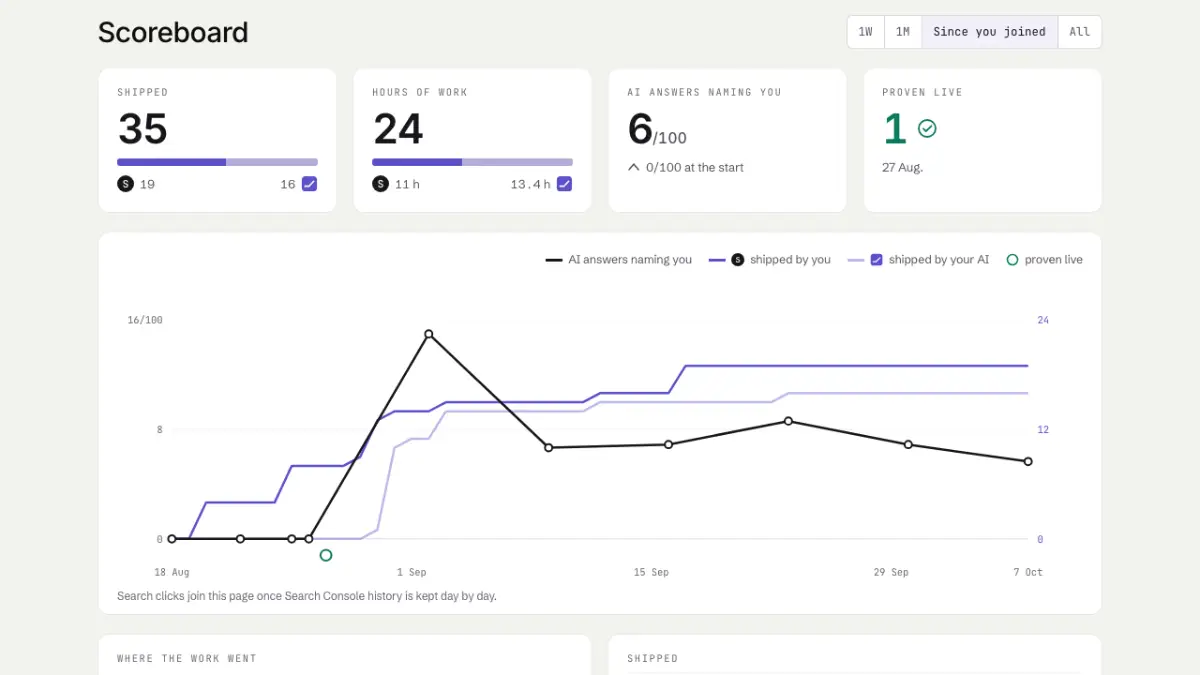The width and height of the screenshot is (1200, 675).
Task: Click the Where the Work Went heading
Action: 187,659
